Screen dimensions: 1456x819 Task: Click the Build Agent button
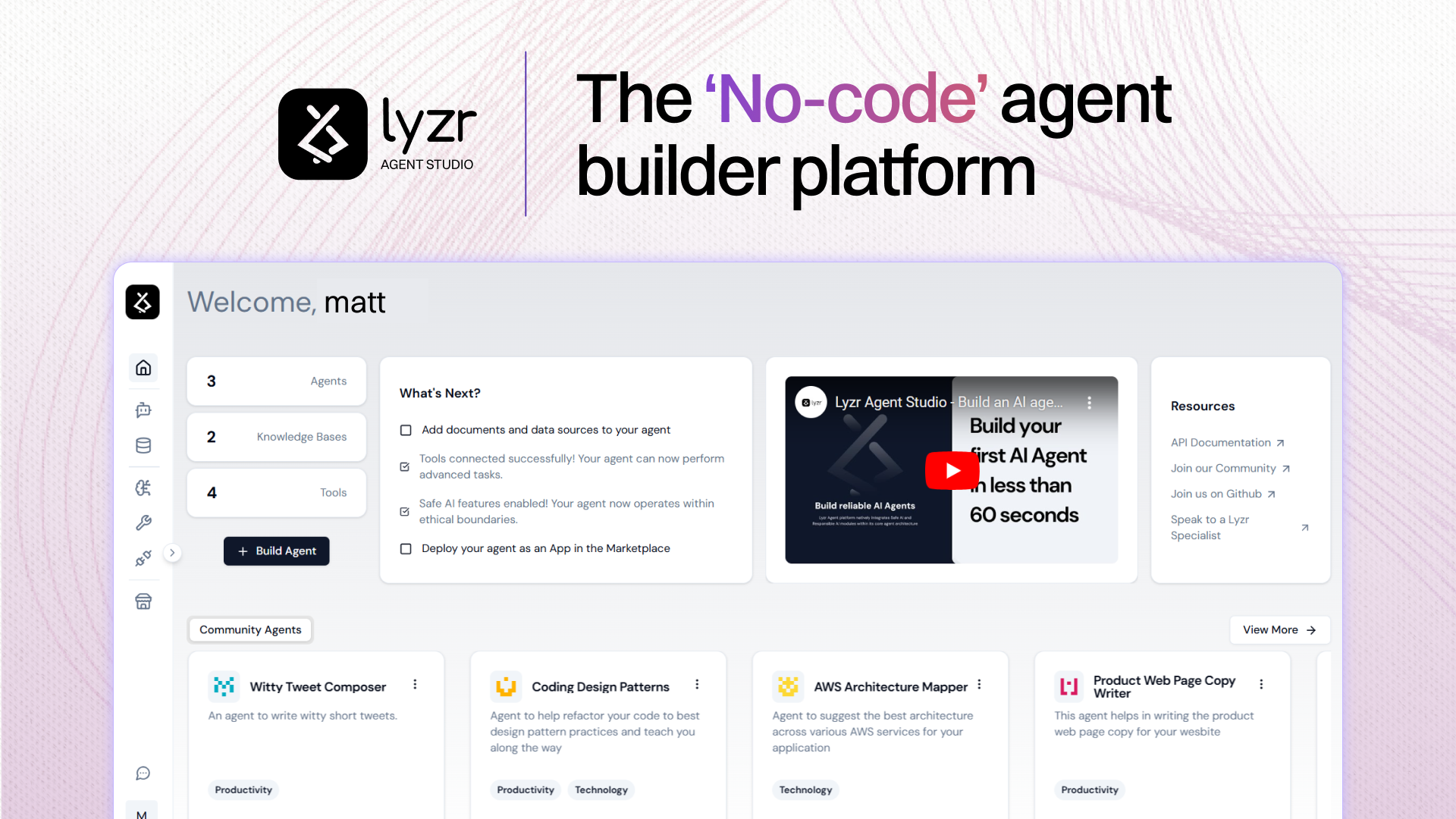click(x=276, y=551)
